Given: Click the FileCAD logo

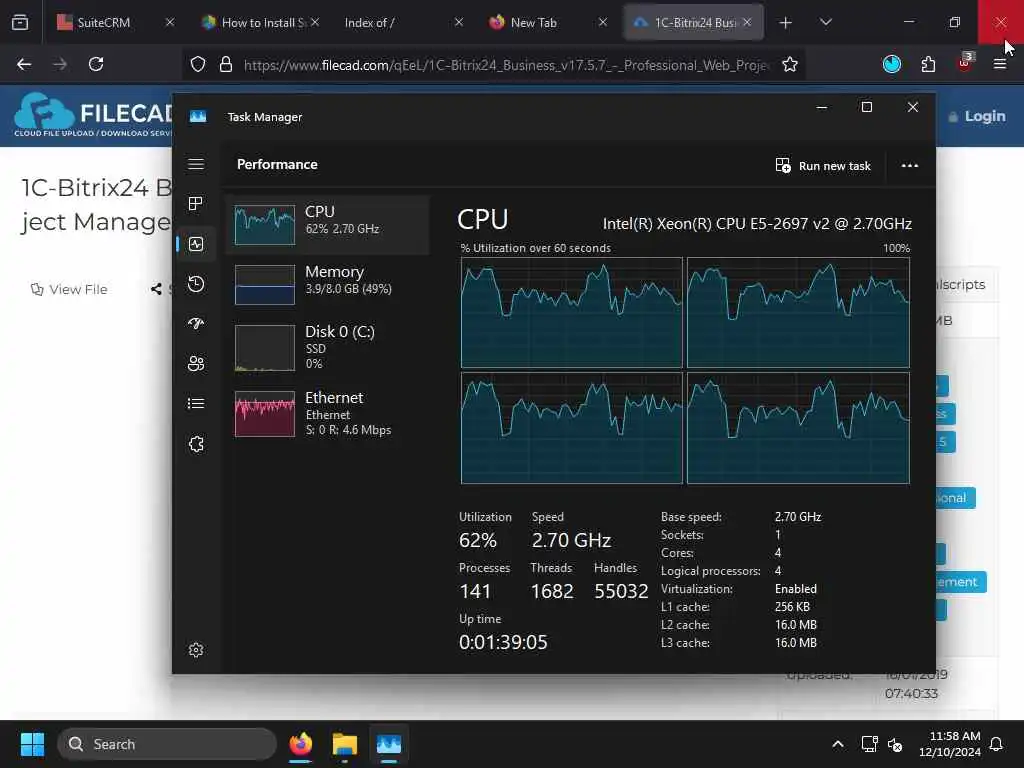Looking at the screenshot, I should pos(93,114).
